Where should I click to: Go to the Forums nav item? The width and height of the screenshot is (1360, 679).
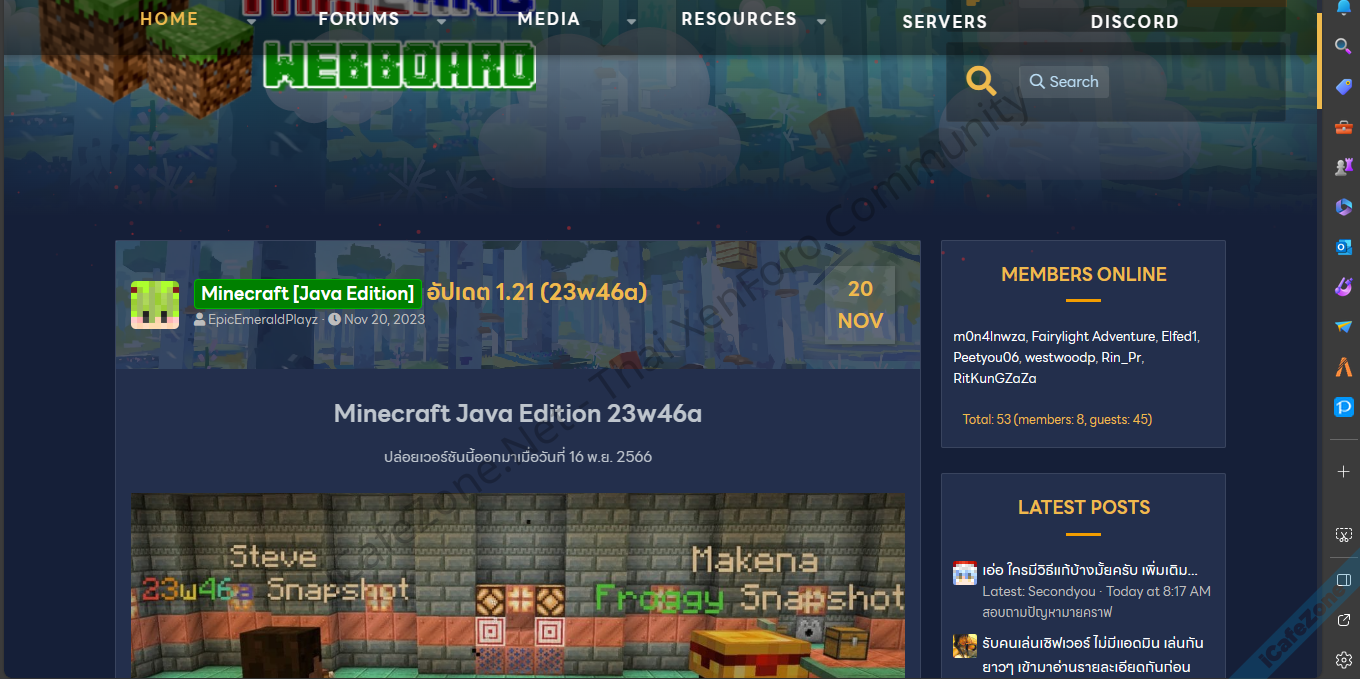point(359,19)
